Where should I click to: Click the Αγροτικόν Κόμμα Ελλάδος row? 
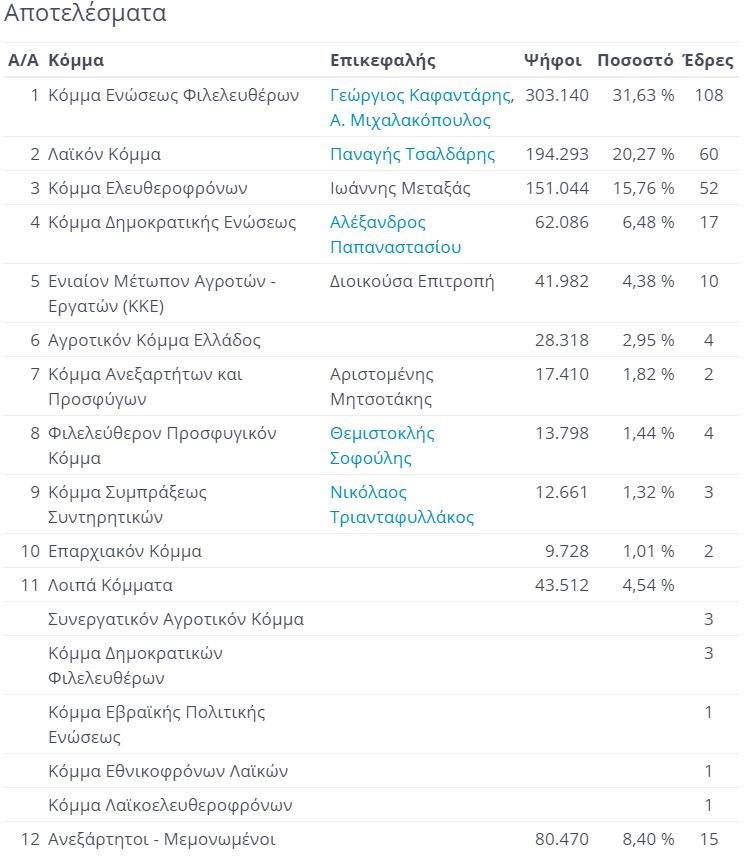point(154,341)
